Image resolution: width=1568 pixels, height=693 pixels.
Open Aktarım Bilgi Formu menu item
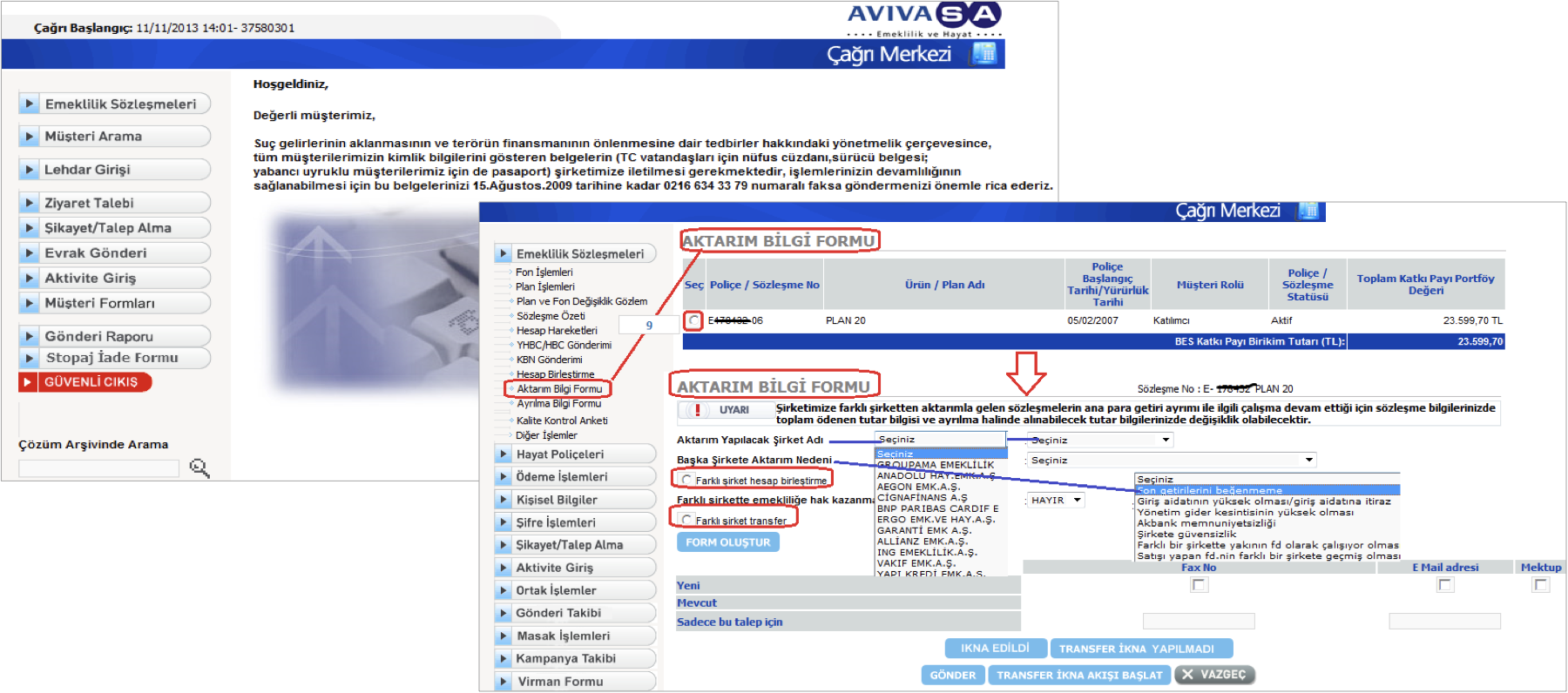tap(559, 389)
